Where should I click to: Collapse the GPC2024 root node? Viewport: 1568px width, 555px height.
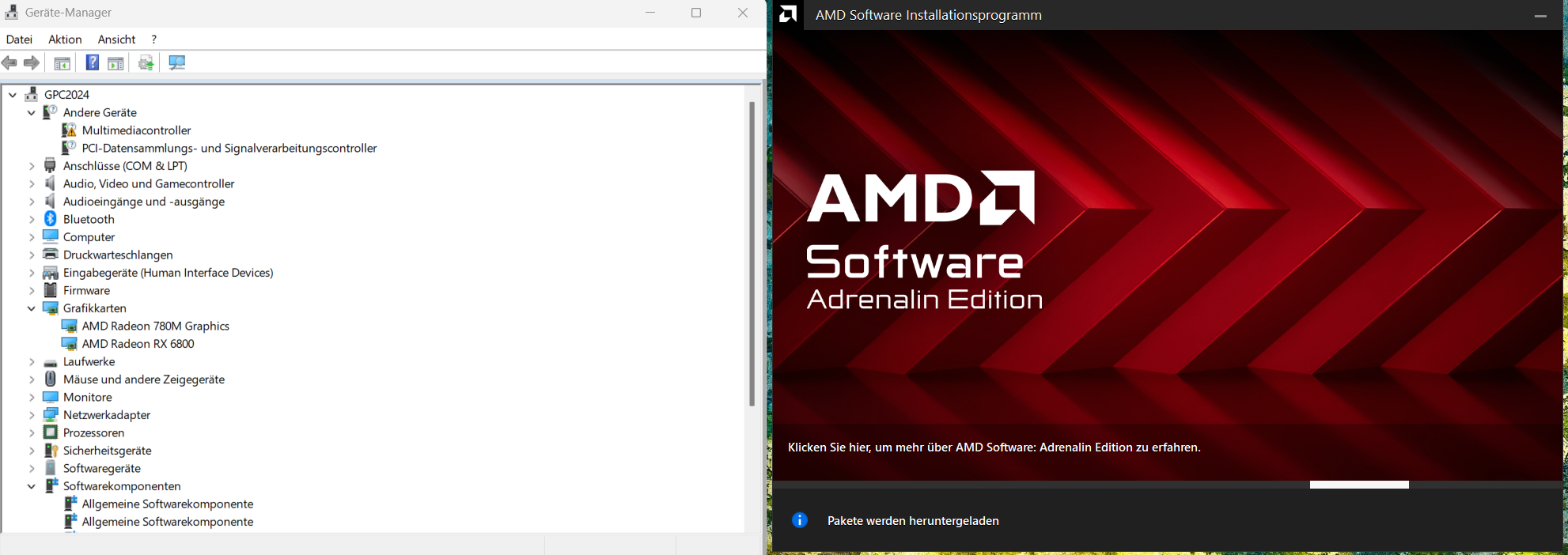point(13,94)
